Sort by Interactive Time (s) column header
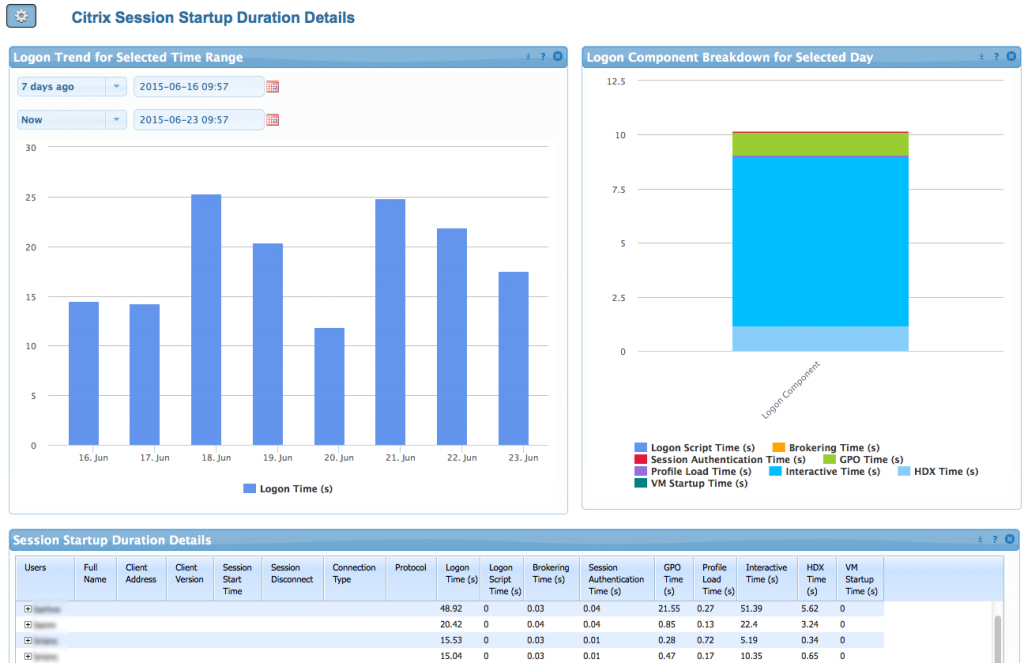This screenshot has width=1024, height=663. coord(767,578)
